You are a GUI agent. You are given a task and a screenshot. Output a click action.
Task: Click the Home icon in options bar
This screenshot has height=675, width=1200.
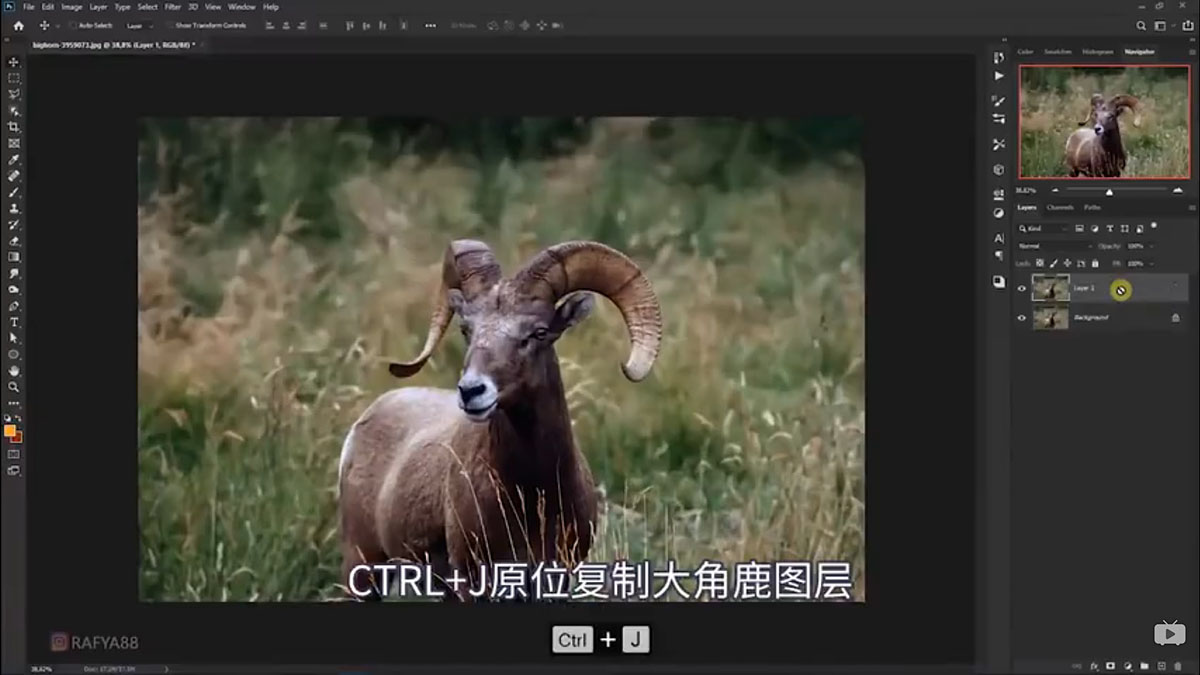click(x=17, y=26)
